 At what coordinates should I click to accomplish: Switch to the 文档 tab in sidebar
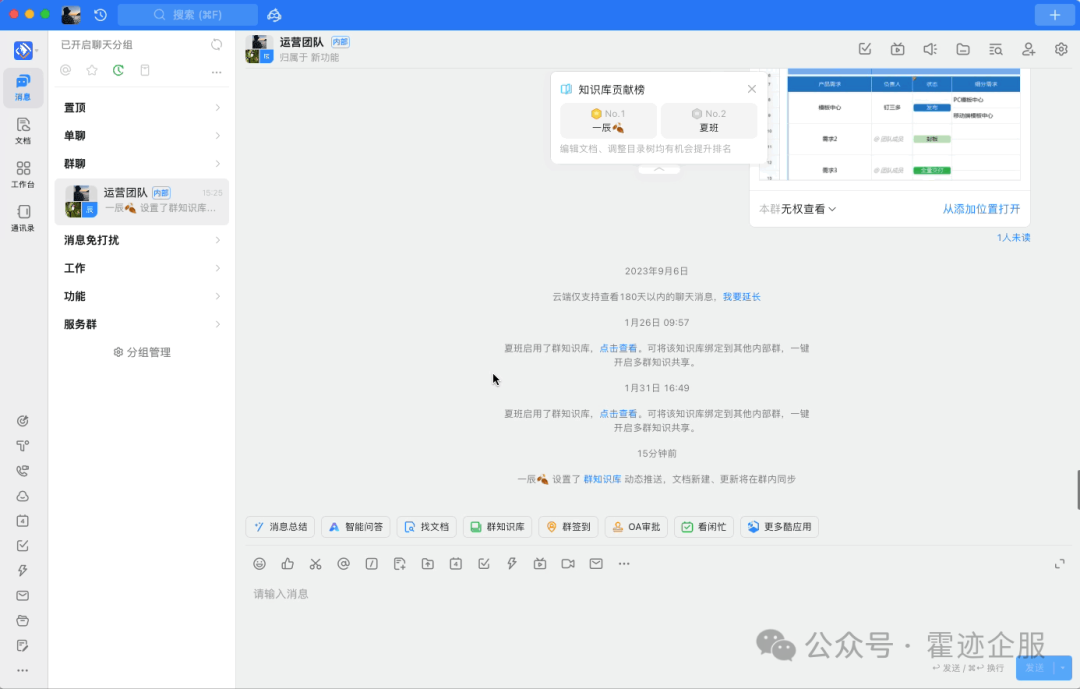23,130
